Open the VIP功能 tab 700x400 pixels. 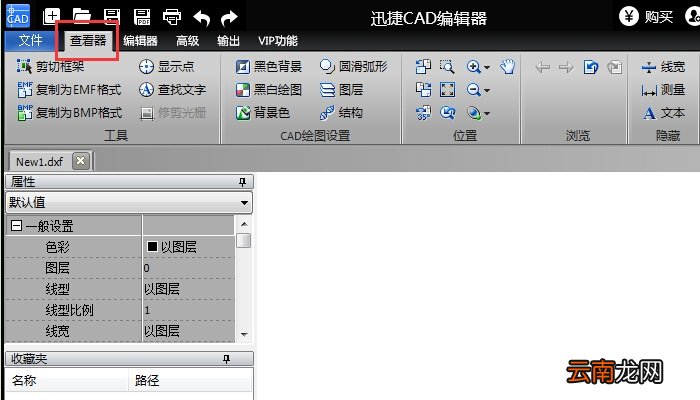278,41
